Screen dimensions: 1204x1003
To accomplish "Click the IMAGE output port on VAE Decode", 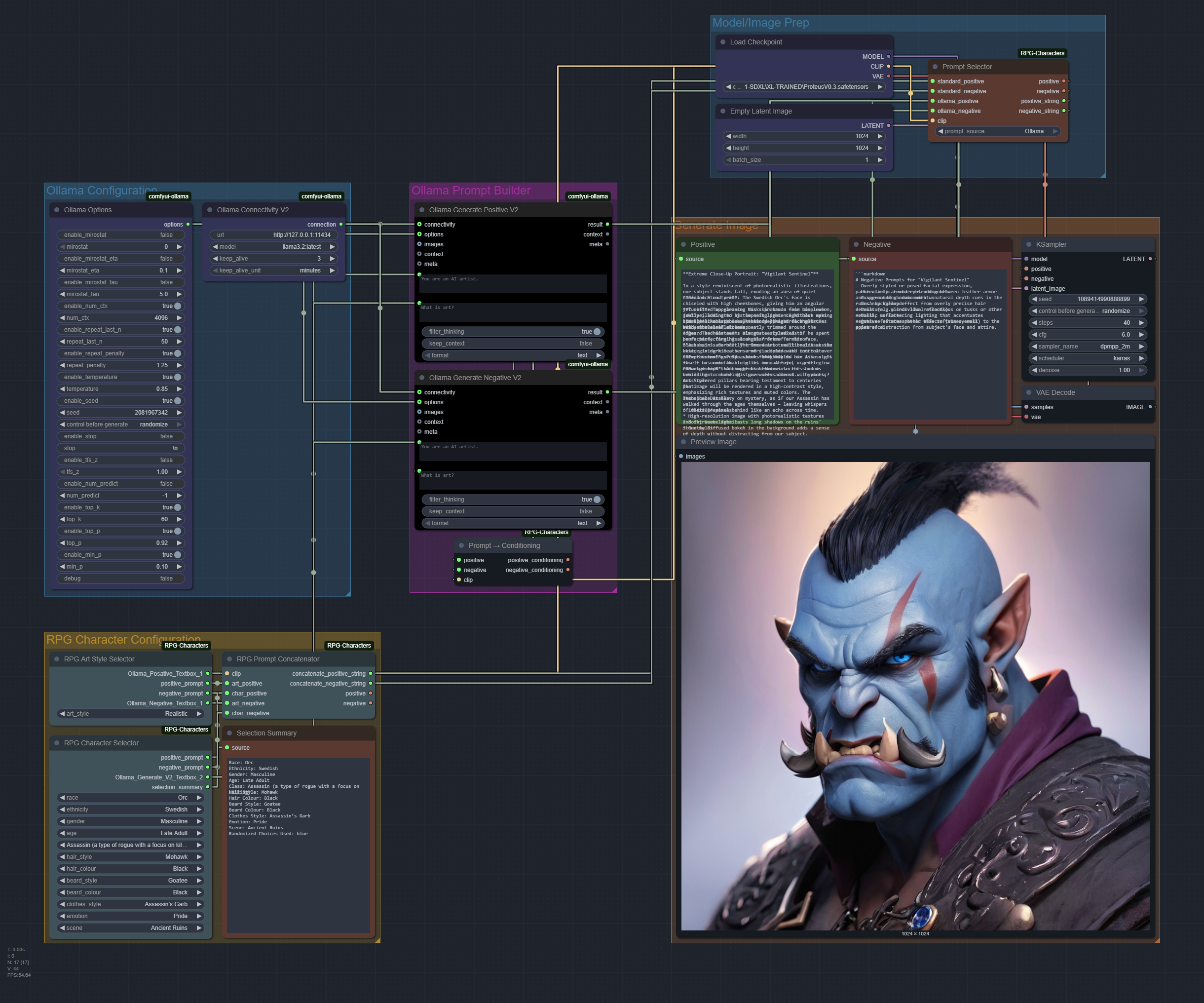I will coord(1150,407).
